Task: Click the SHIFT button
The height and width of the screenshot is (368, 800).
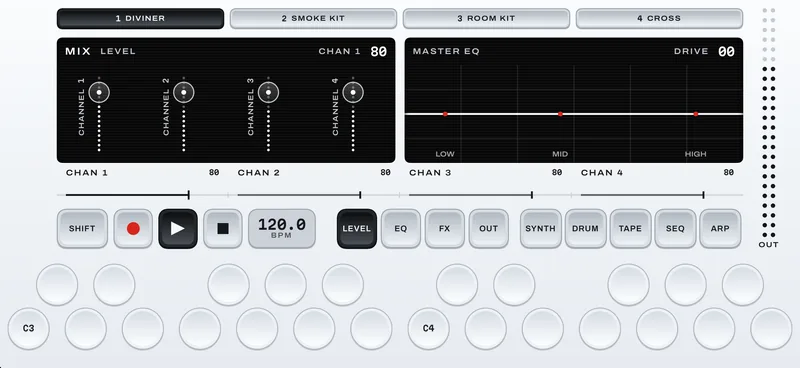Action: tap(82, 229)
